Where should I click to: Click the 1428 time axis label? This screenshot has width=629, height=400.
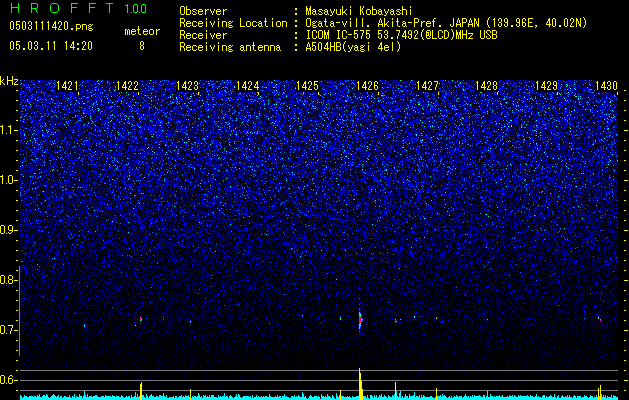click(x=487, y=85)
